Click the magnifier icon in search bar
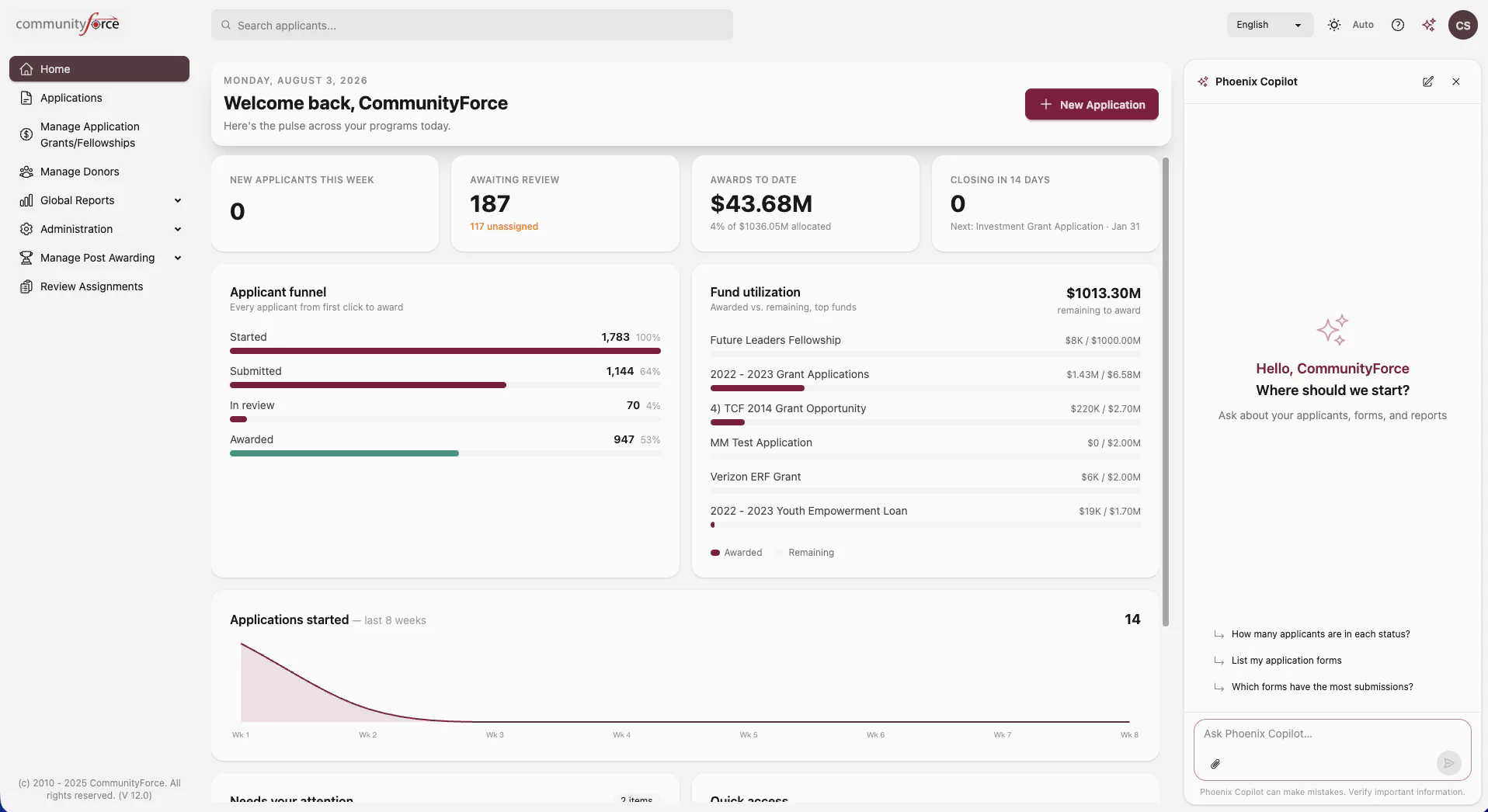 click(226, 25)
